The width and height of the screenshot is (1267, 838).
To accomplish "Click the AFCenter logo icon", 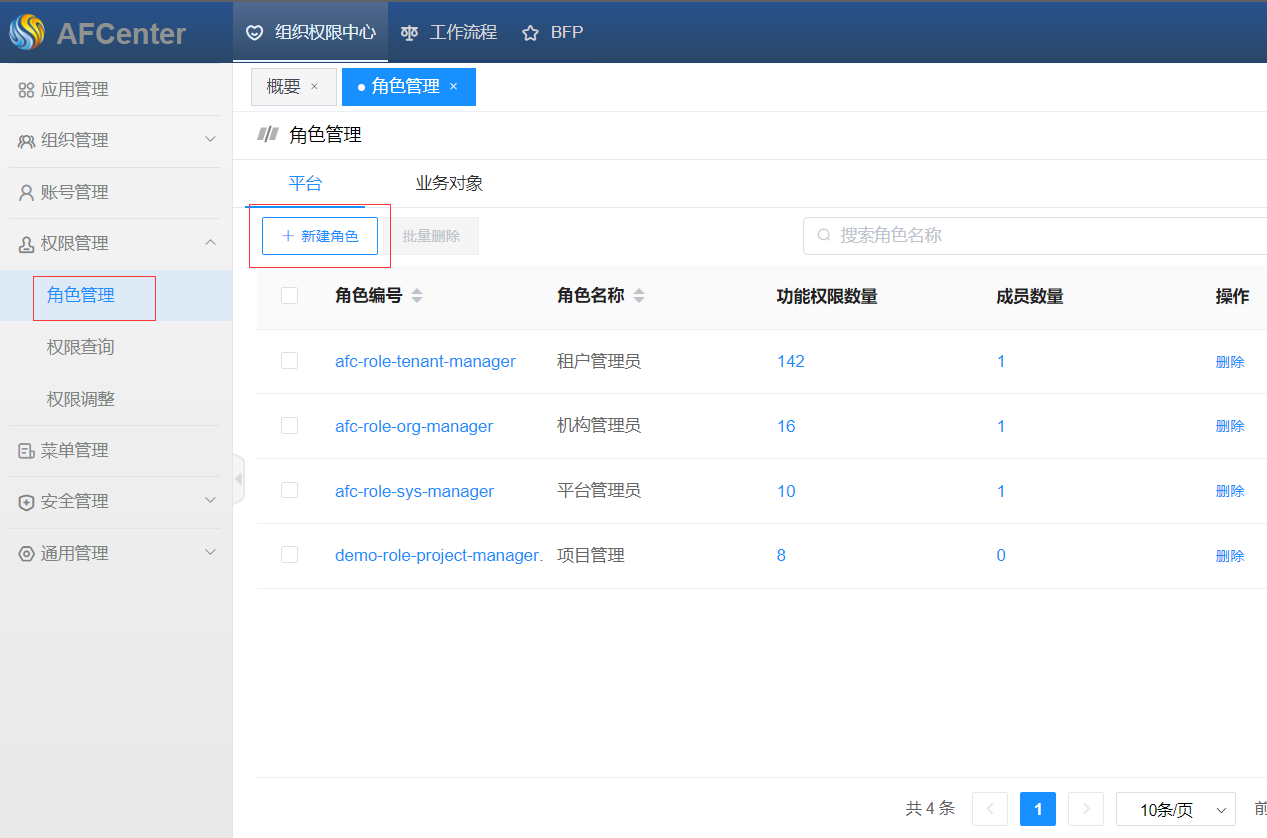I will point(27,33).
